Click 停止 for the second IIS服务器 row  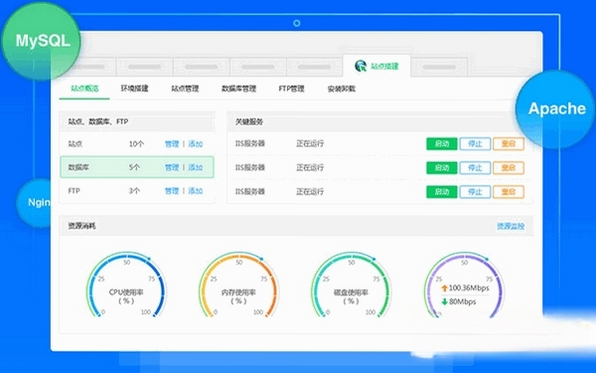[475, 168]
